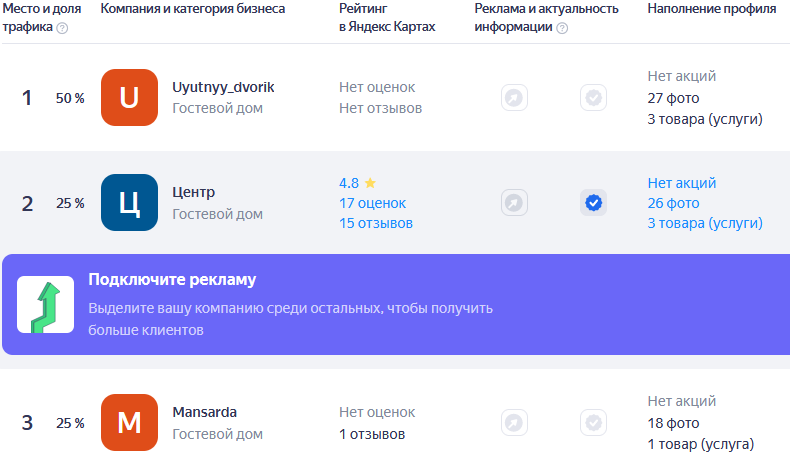Click the advertising icon in Mansarda row

[514, 422]
